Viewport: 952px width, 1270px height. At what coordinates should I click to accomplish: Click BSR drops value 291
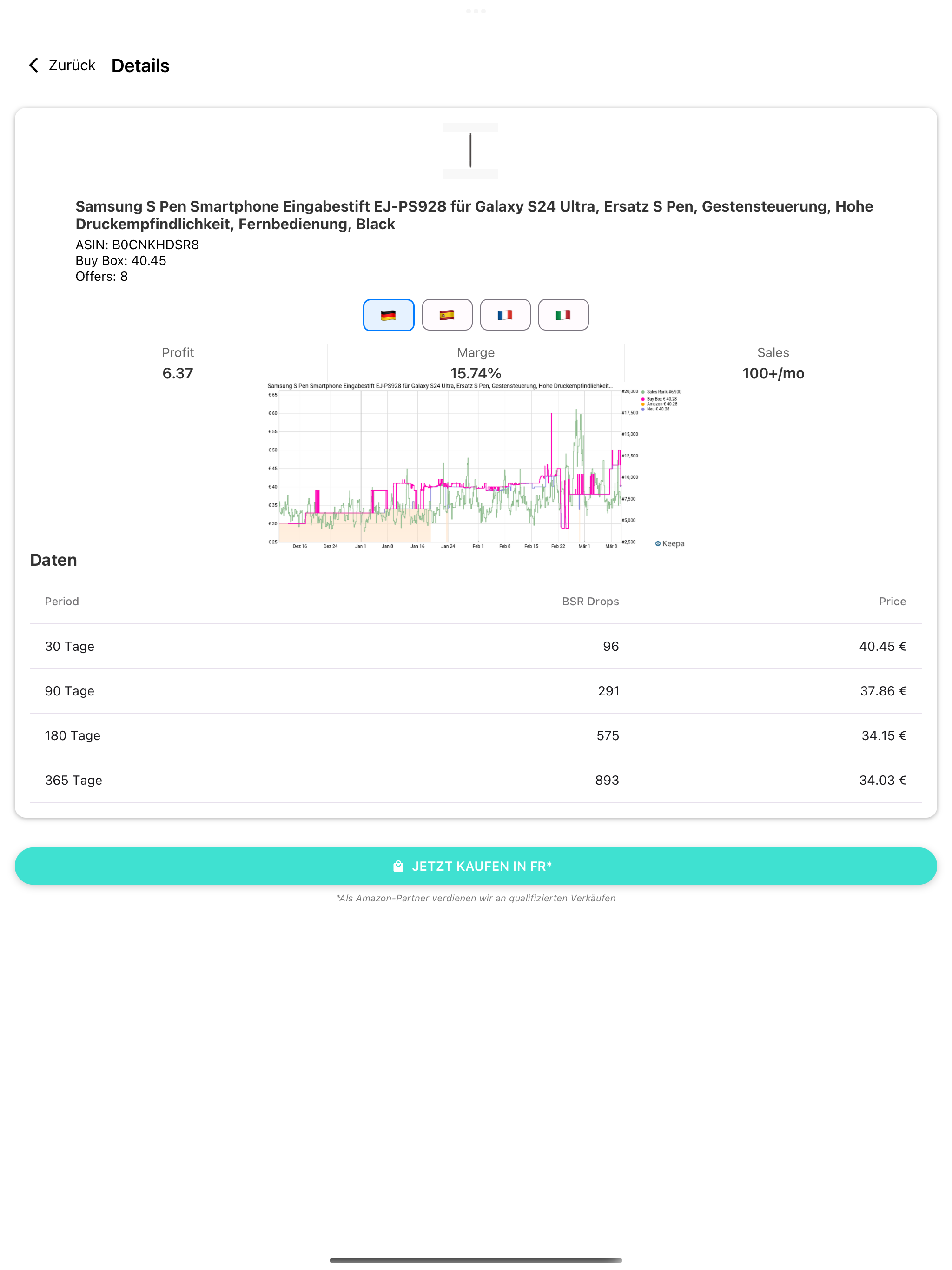point(608,691)
